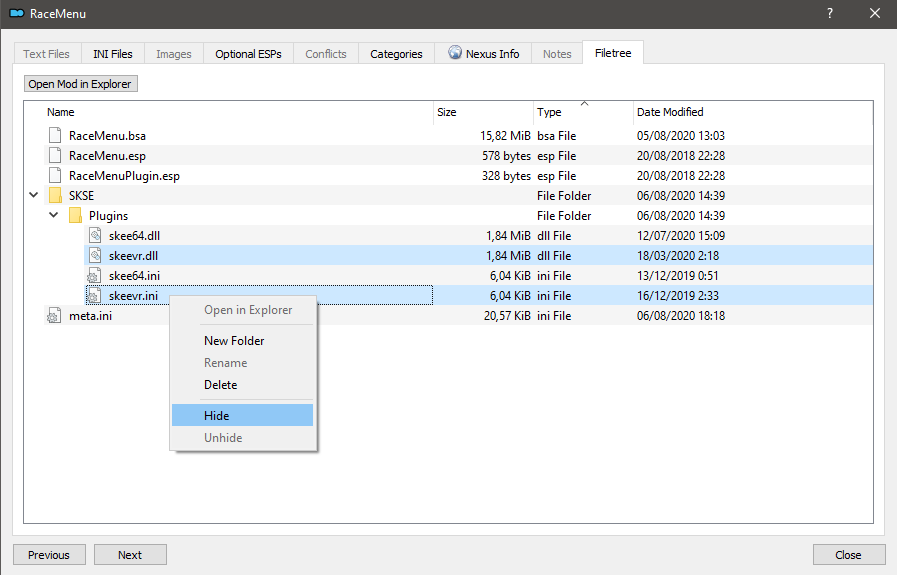The width and height of the screenshot is (897, 575).
Task: Sort by the Size column header
Action: 483,112
